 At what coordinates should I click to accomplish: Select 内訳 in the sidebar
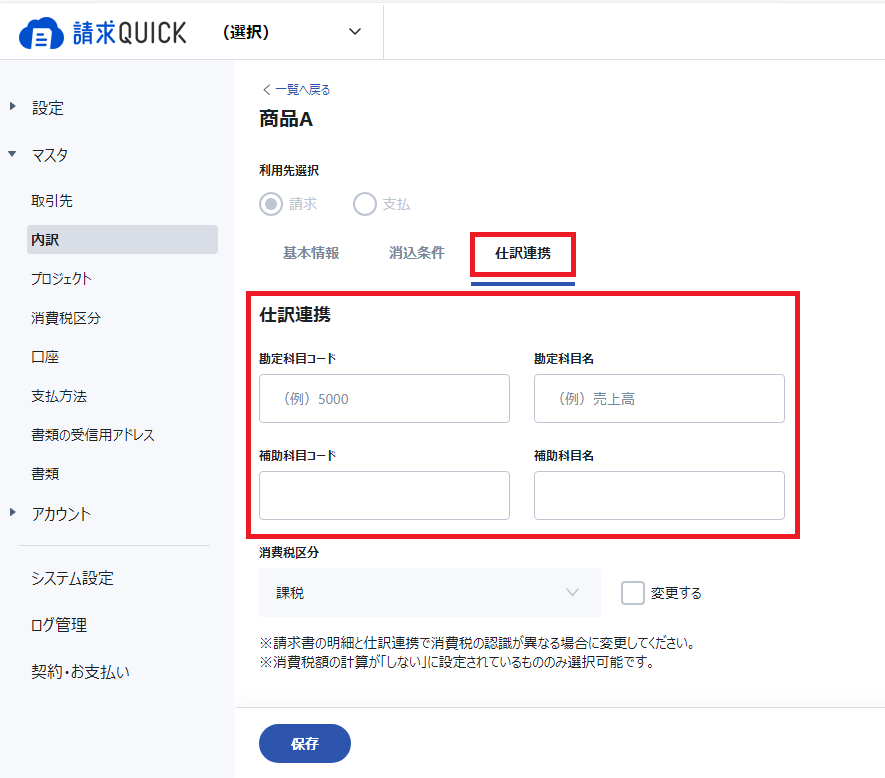coord(122,239)
